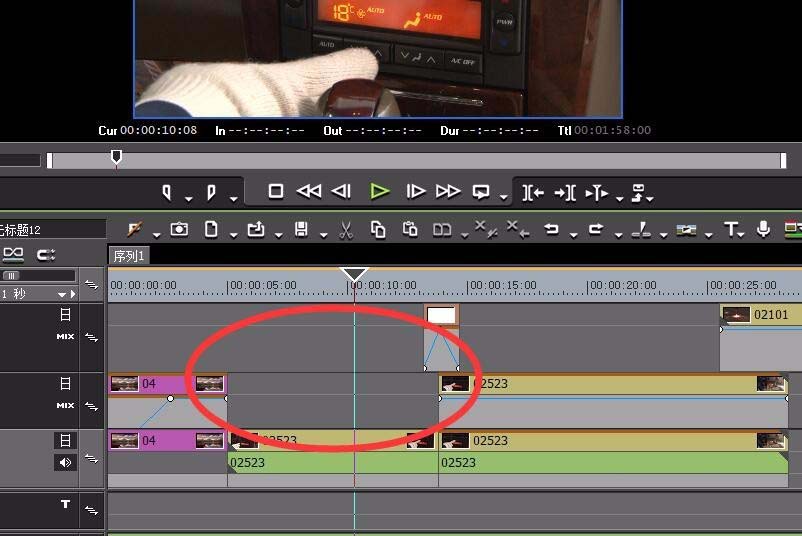Click the Set Out point icon

211,193
